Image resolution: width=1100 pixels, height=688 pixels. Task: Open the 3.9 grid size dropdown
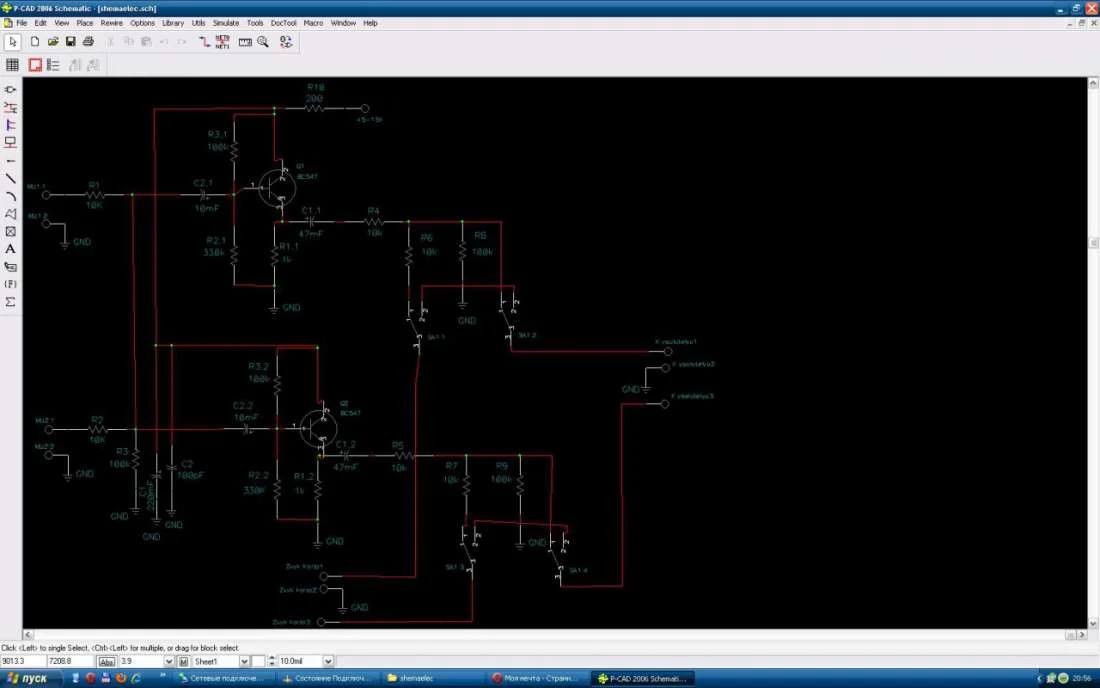pyautogui.click(x=169, y=662)
